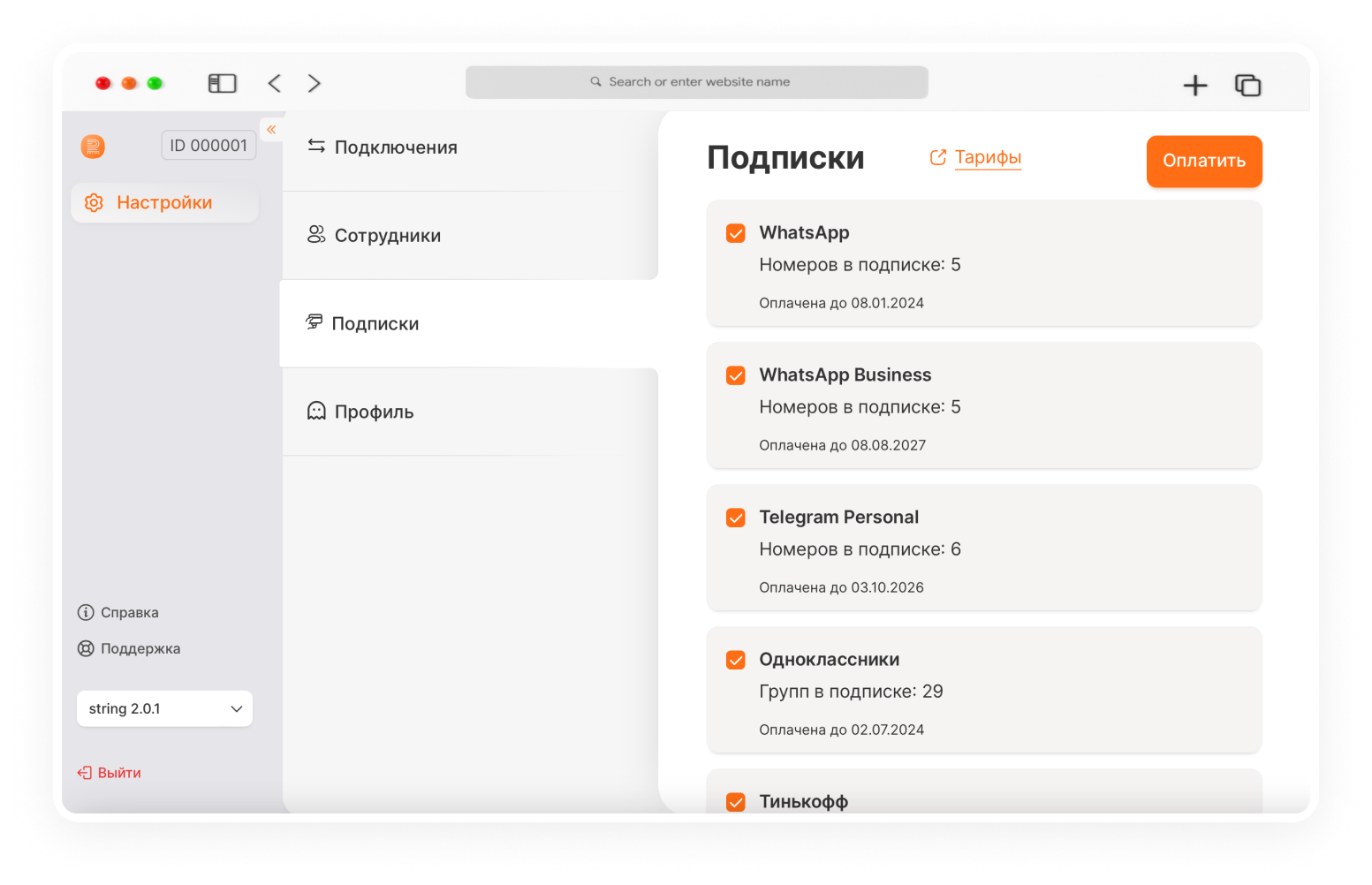
Task: Click the WhatsApp card title
Action: click(804, 232)
